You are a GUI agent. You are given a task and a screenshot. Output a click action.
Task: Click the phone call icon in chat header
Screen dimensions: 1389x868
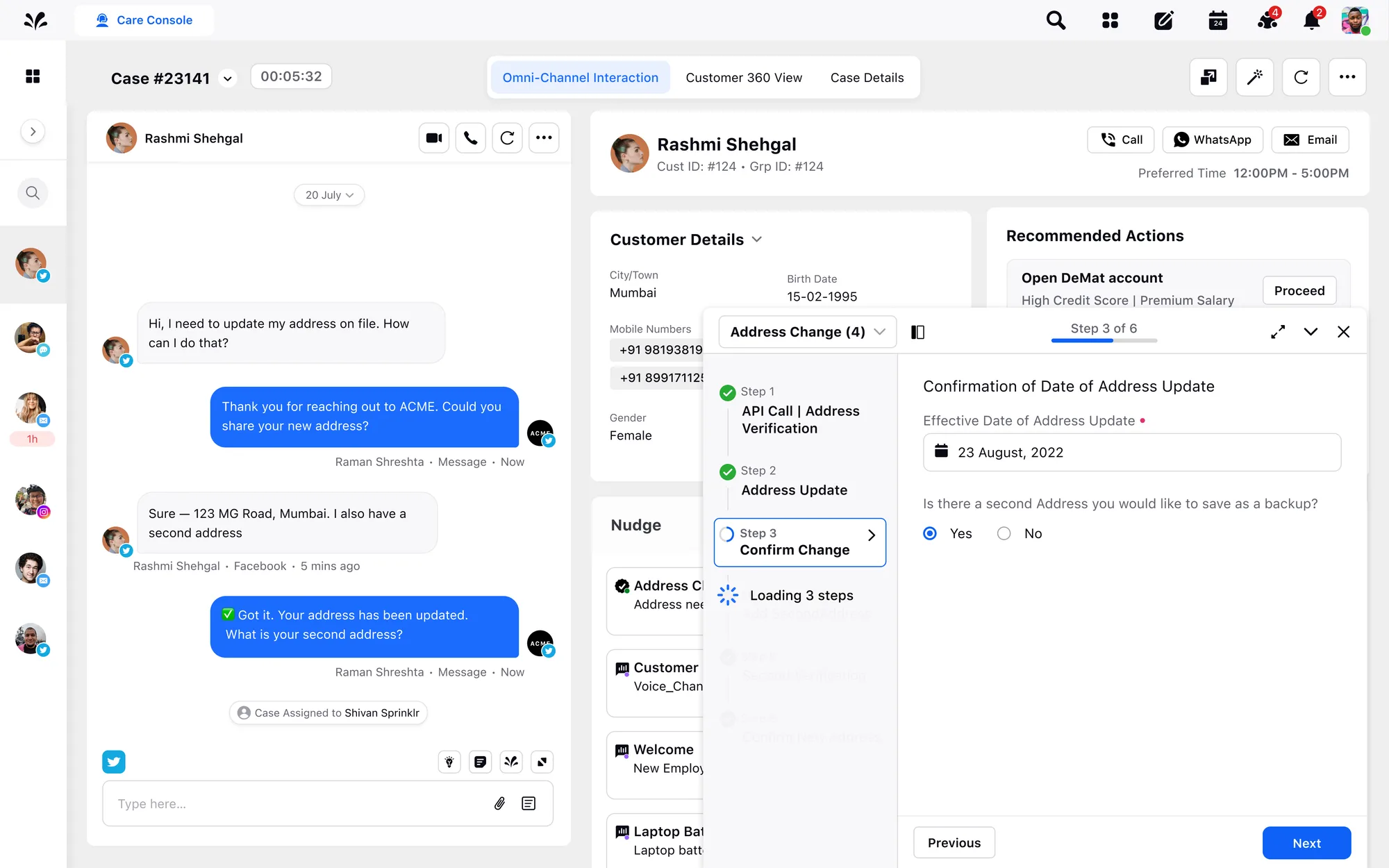pos(471,138)
